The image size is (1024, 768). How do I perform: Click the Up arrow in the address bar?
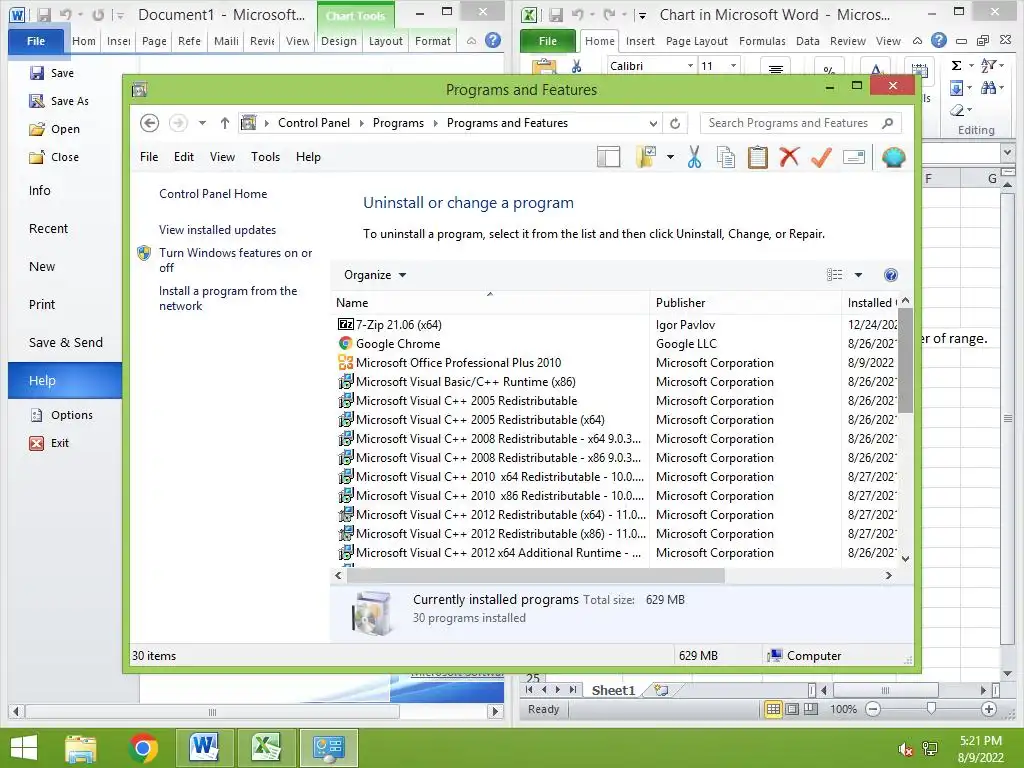click(x=225, y=123)
